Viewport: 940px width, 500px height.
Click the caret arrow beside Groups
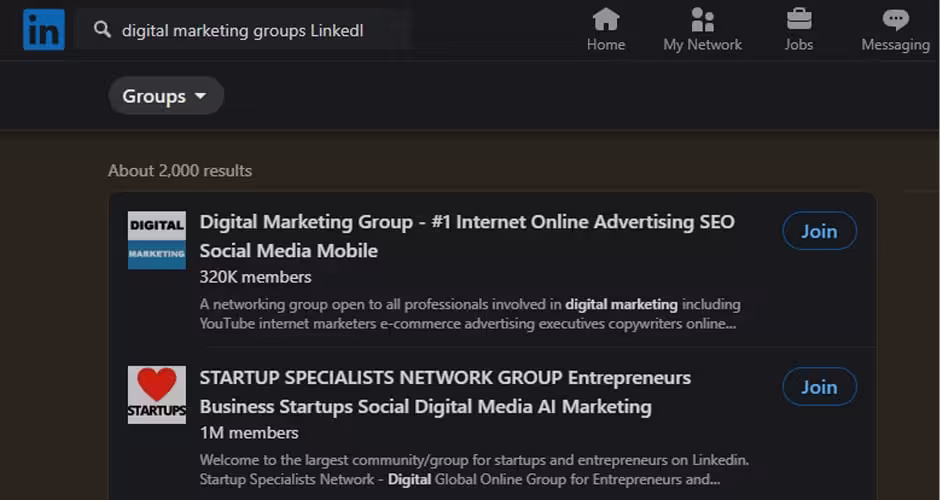[x=200, y=96]
